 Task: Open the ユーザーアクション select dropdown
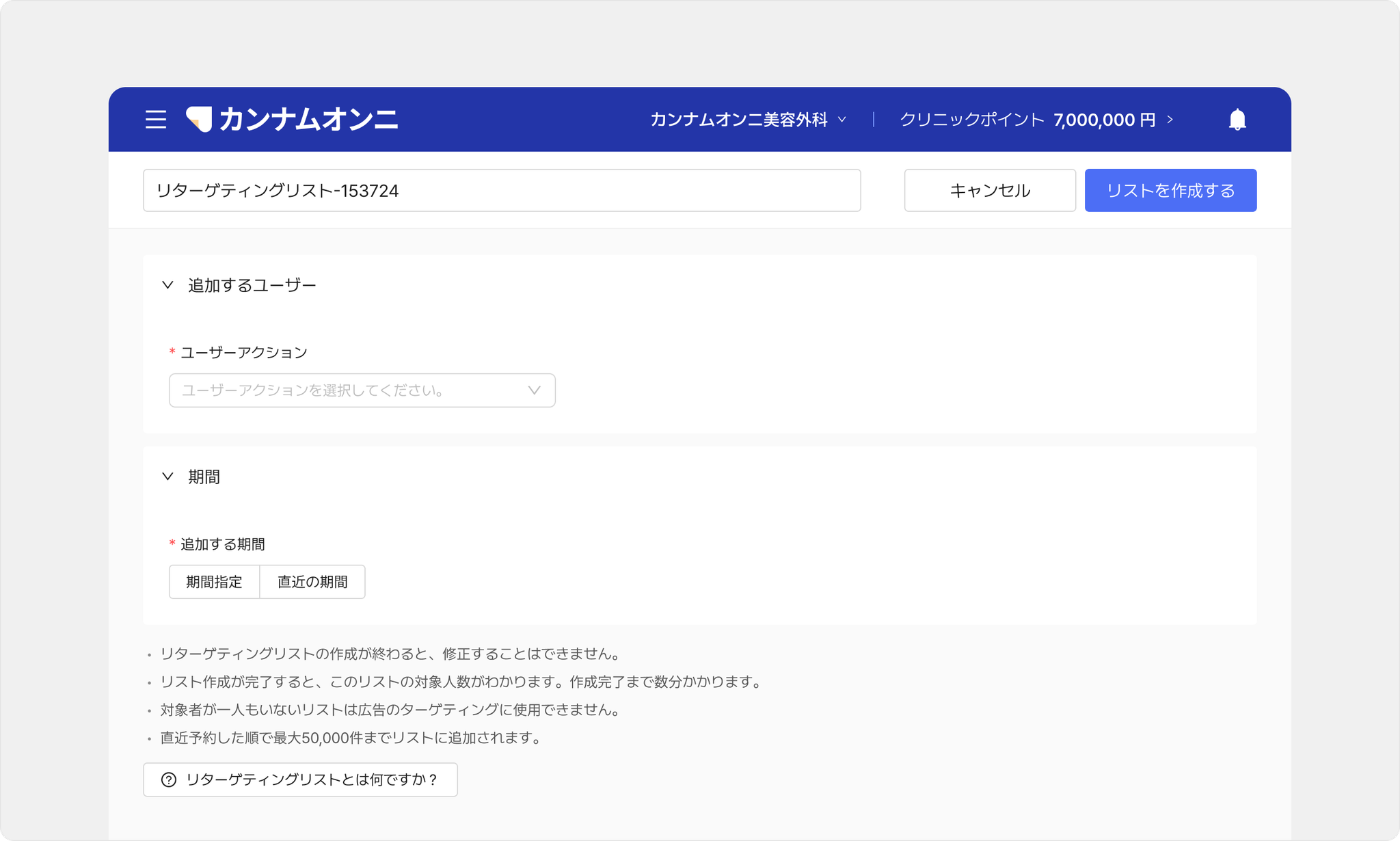pyautogui.click(x=362, y=390)
